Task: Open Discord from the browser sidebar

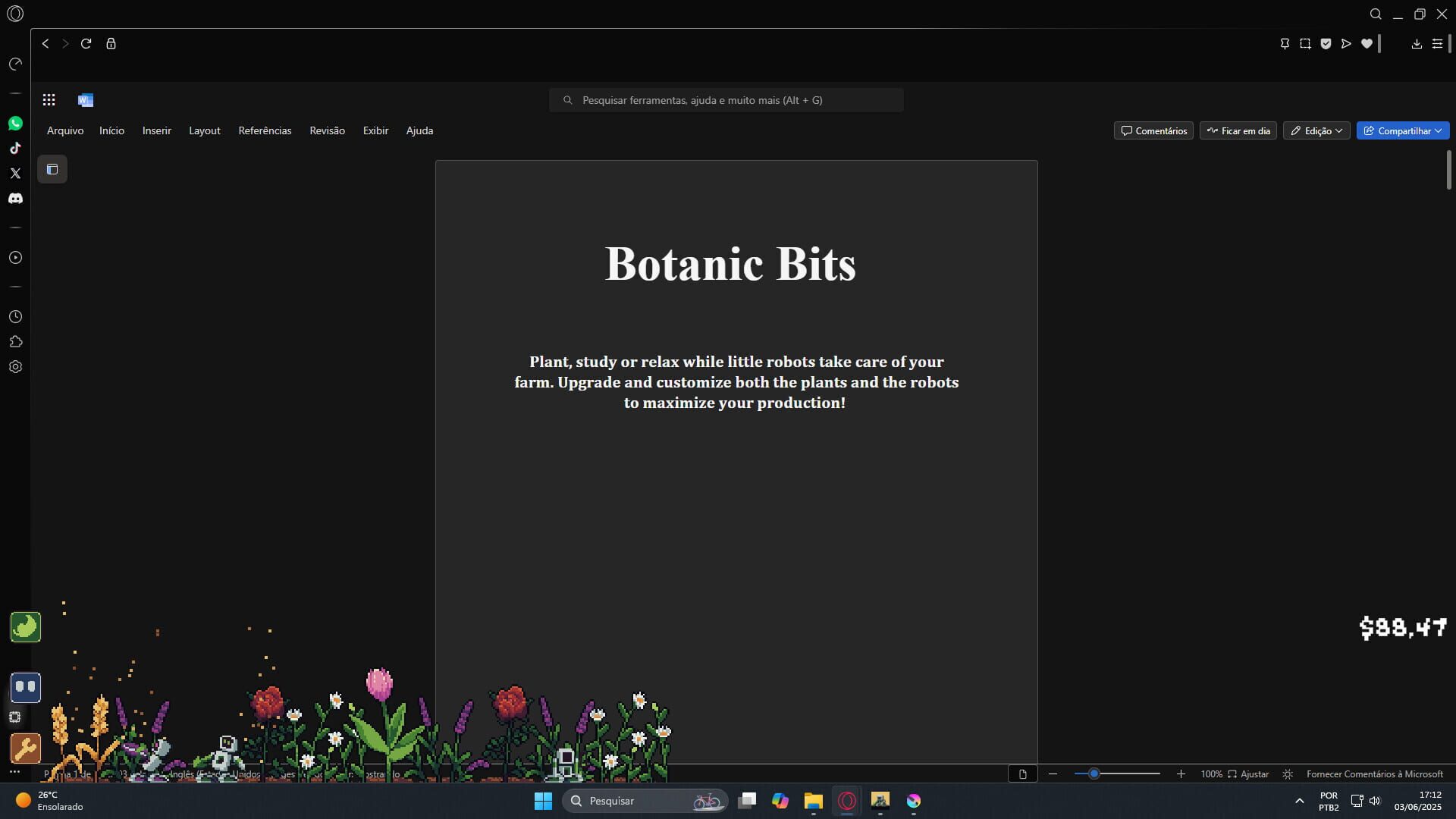Action: pos(15,198)
